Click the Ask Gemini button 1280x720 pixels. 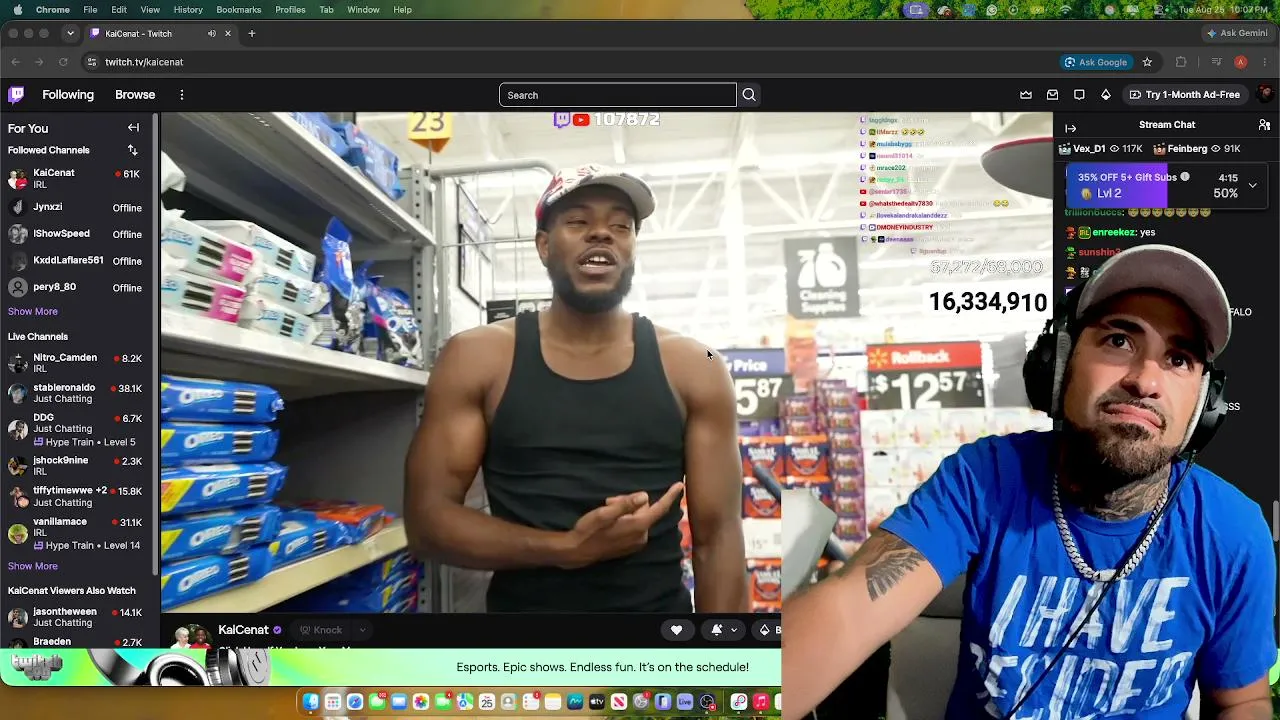pyautogui.click(x=1237, y=33)
